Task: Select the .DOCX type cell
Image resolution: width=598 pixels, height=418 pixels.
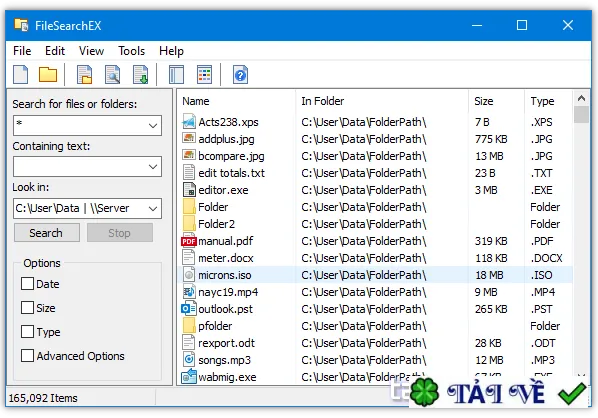Action: pyautogui.click(x=547, y=258)
